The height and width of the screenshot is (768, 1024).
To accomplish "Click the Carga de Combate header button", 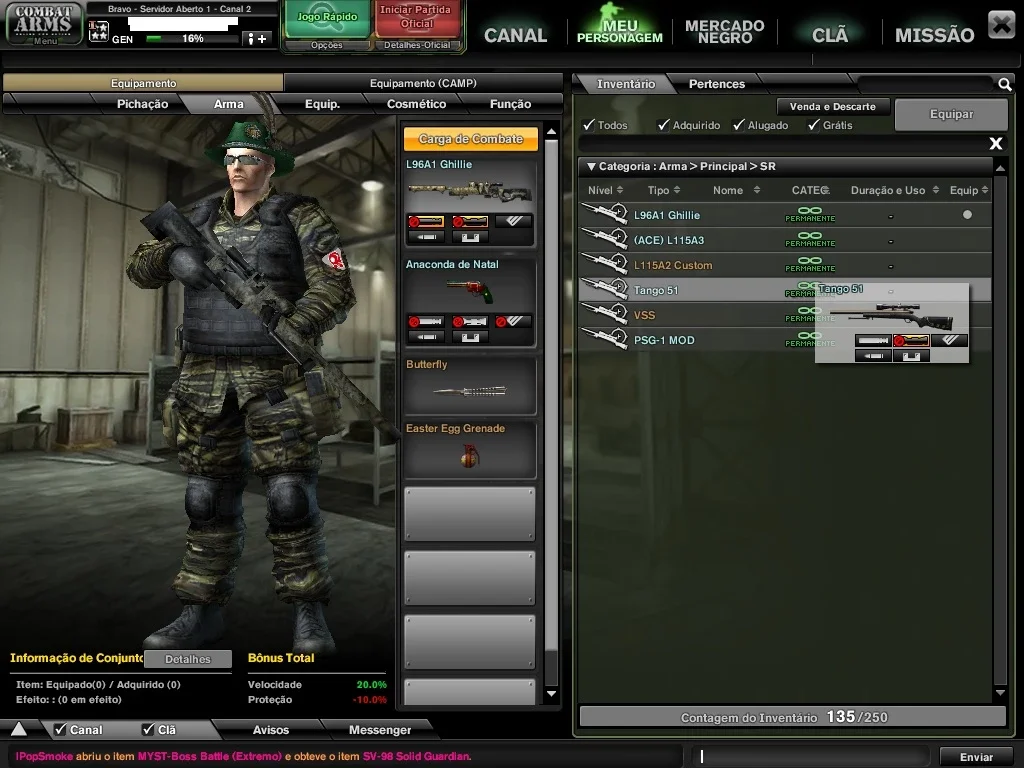I will [x=471, y=138].
